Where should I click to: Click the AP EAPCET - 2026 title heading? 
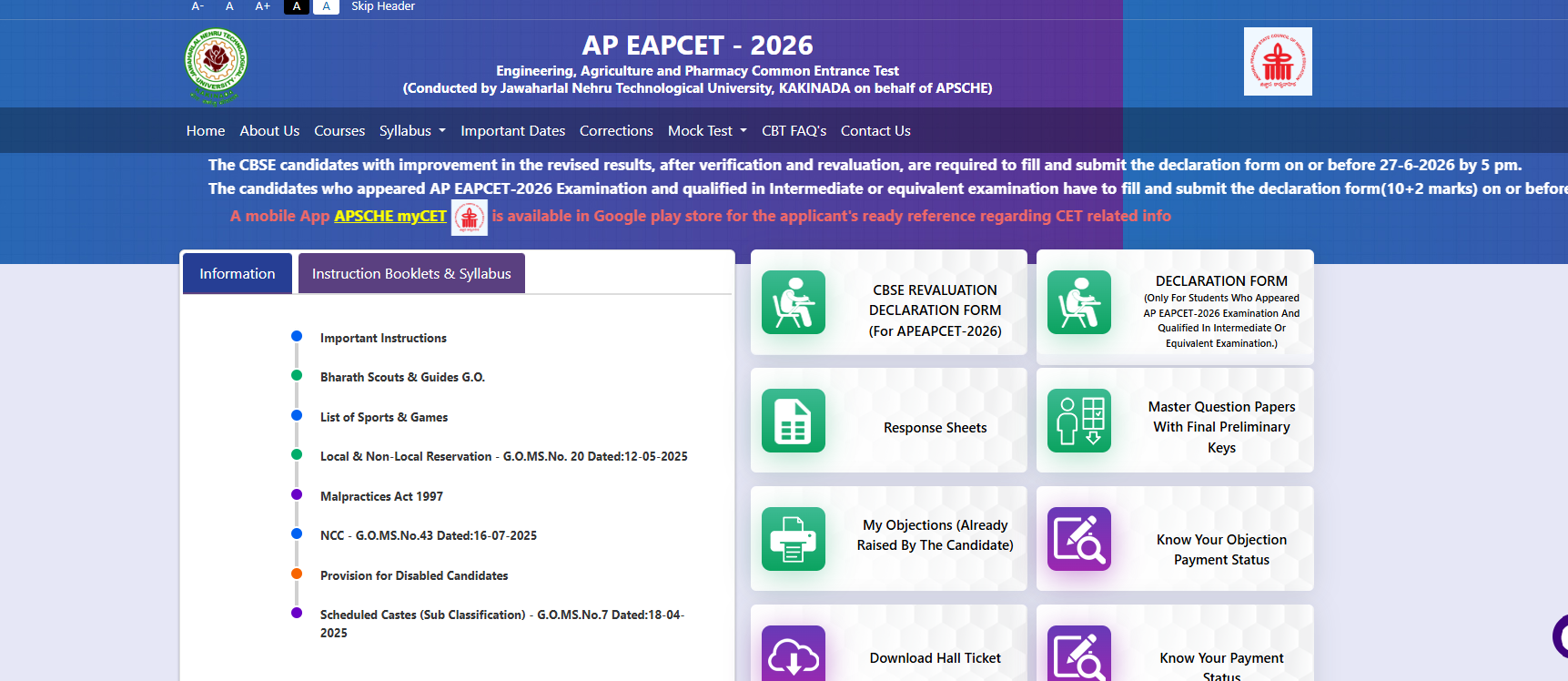click(697, 45)
